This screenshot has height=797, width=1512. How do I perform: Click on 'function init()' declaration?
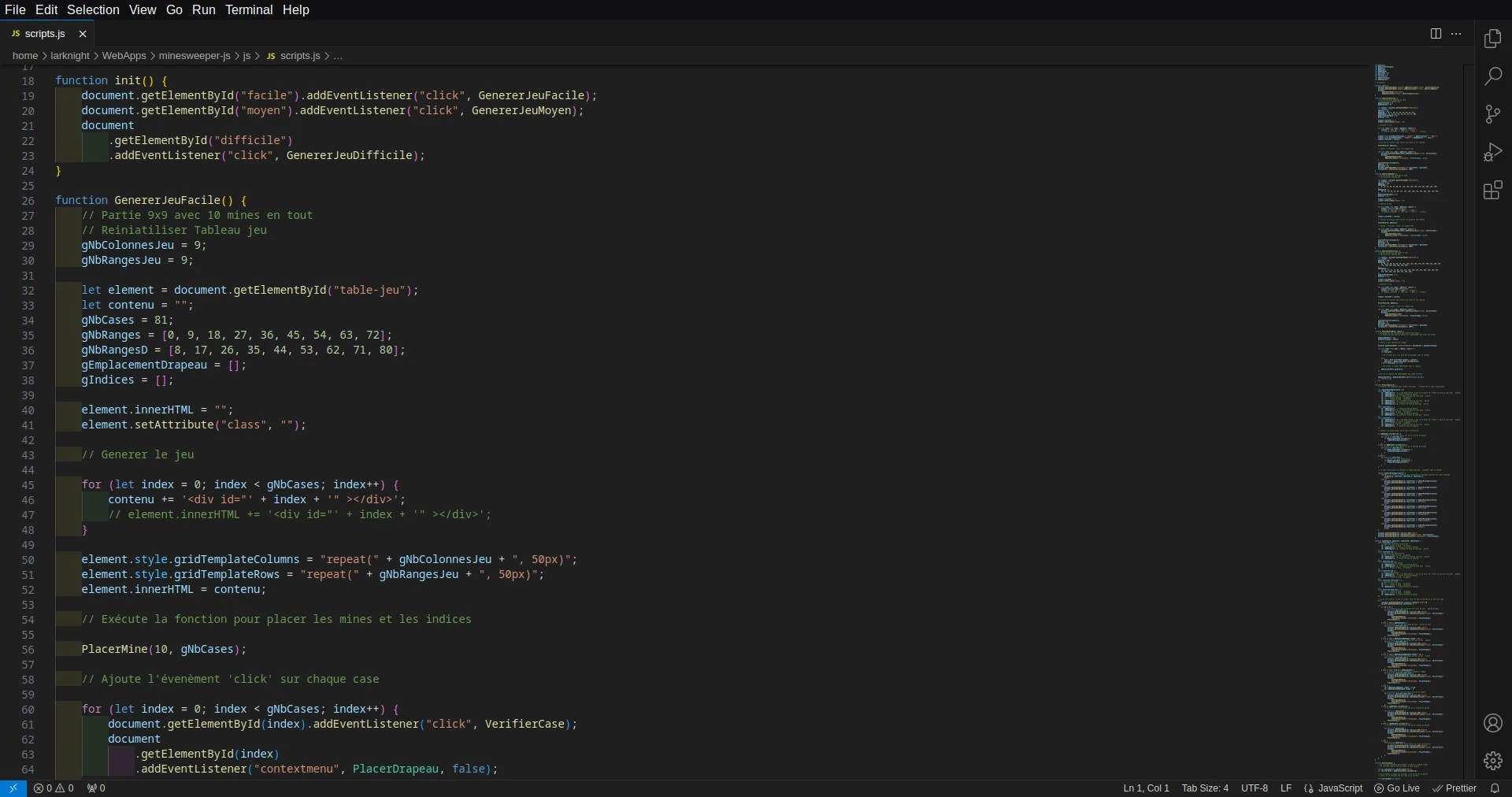click(x=105, y=80)
